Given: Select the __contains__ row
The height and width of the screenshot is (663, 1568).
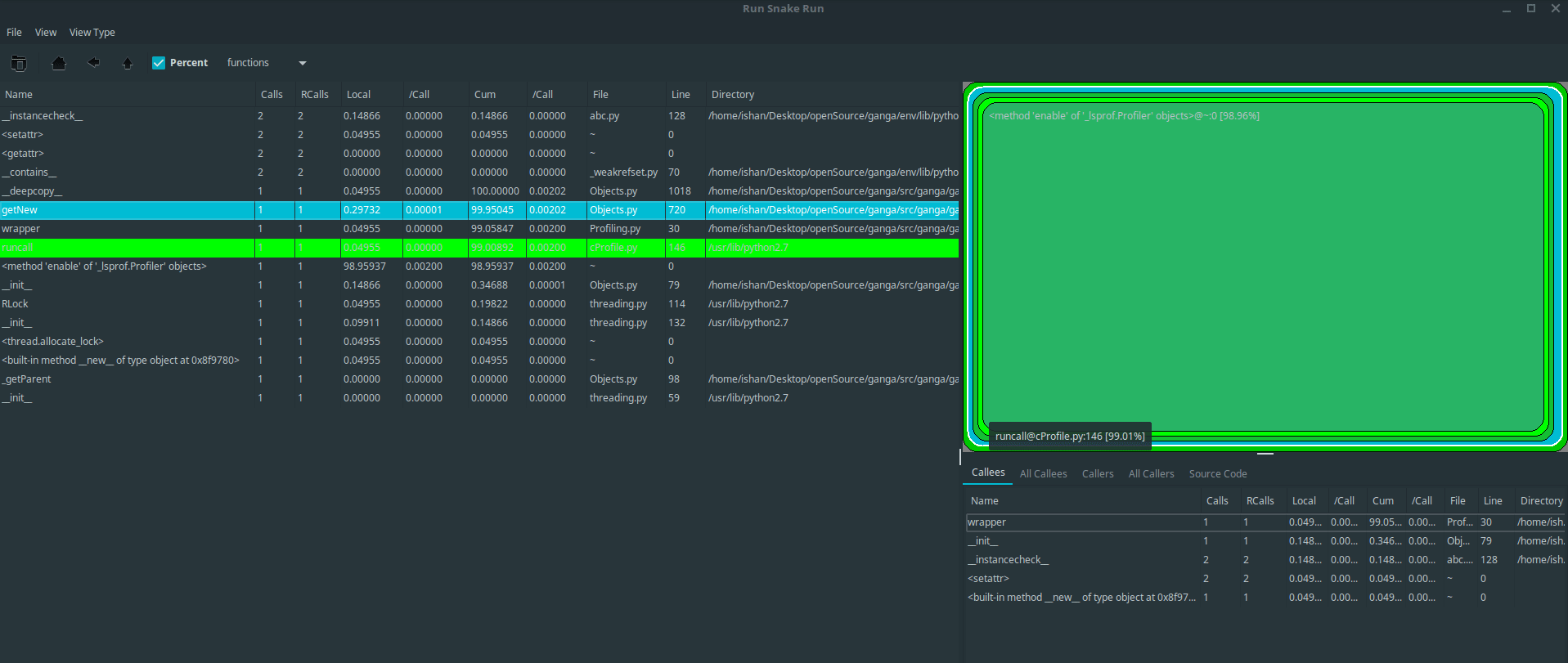Looking at the screenshot, I should click(479, 172).
